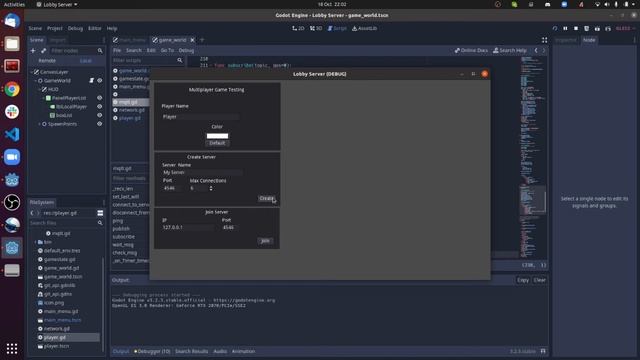Go to previous script edit location

click(x=536, y=50)
